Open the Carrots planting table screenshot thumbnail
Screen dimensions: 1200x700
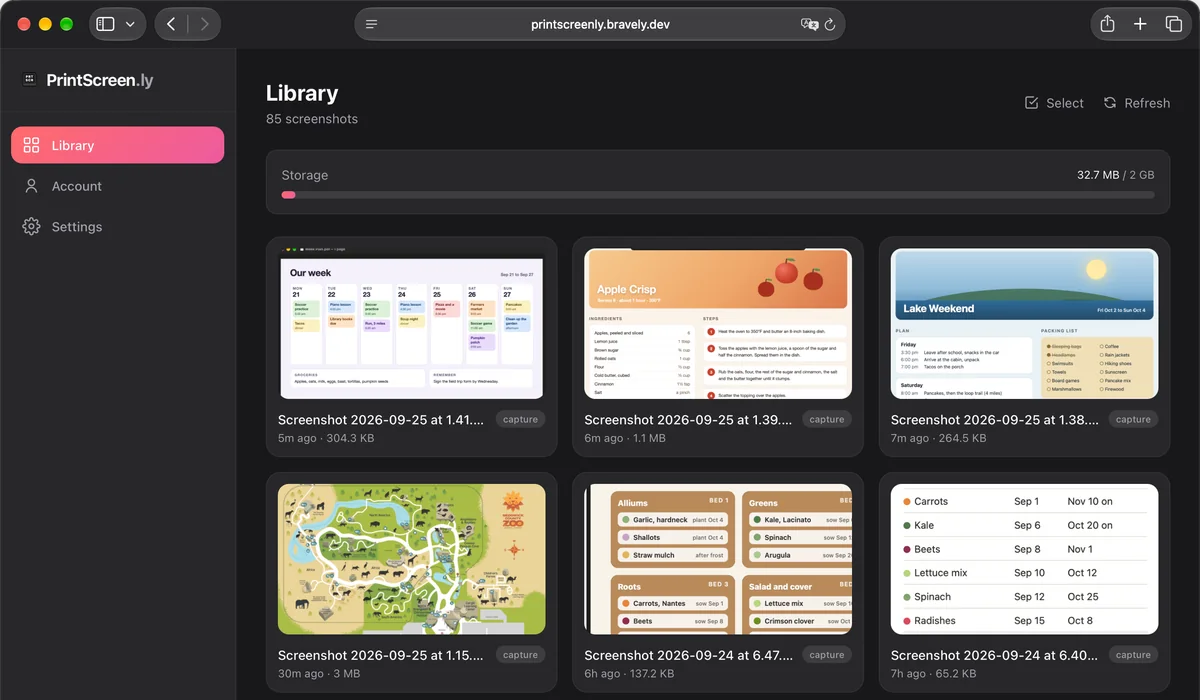(x=1024, y=559)
